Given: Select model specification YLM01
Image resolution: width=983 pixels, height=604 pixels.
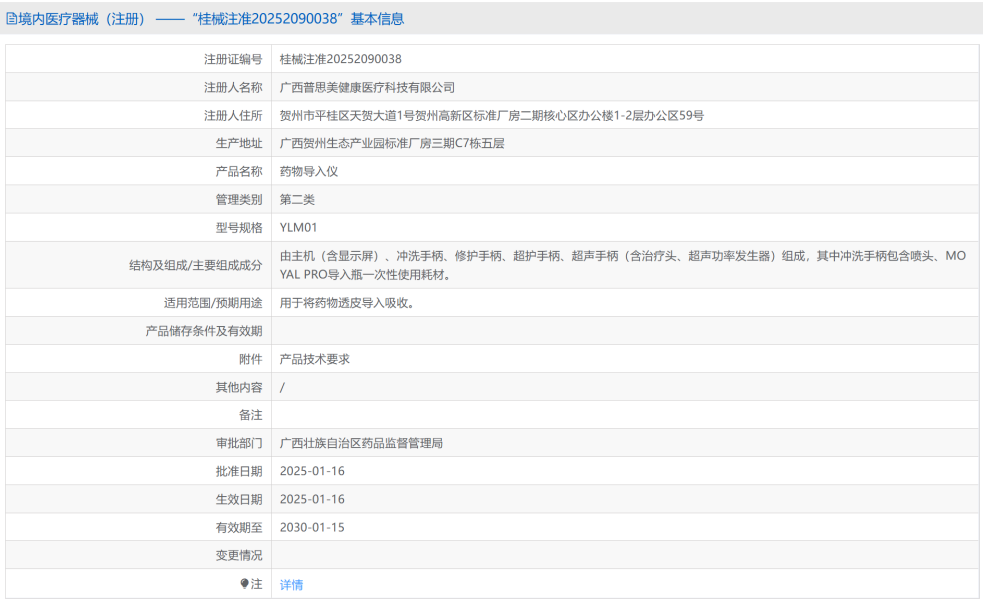Looking at the screenshot, I should [x=298, y=228].
